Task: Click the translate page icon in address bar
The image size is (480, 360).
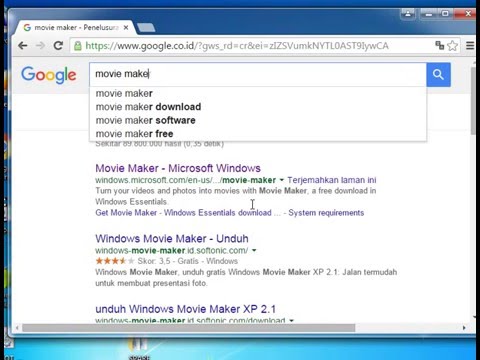Action: click(440, 45)
